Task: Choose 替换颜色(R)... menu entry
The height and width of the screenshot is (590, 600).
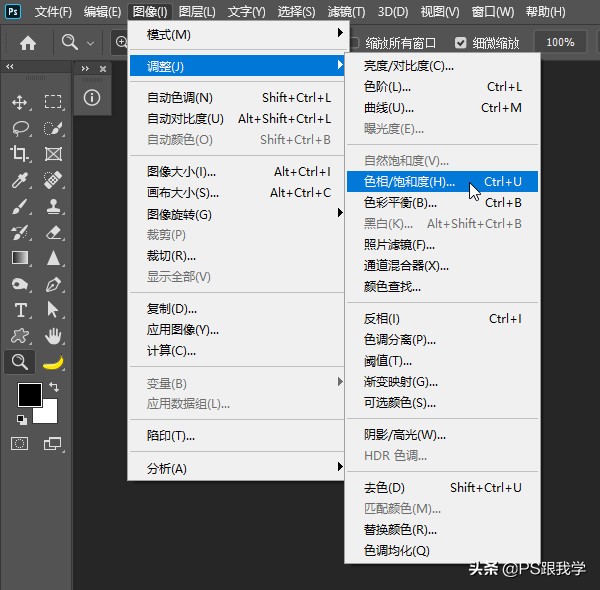Action: pyautogui.click(x=442, y=530)
